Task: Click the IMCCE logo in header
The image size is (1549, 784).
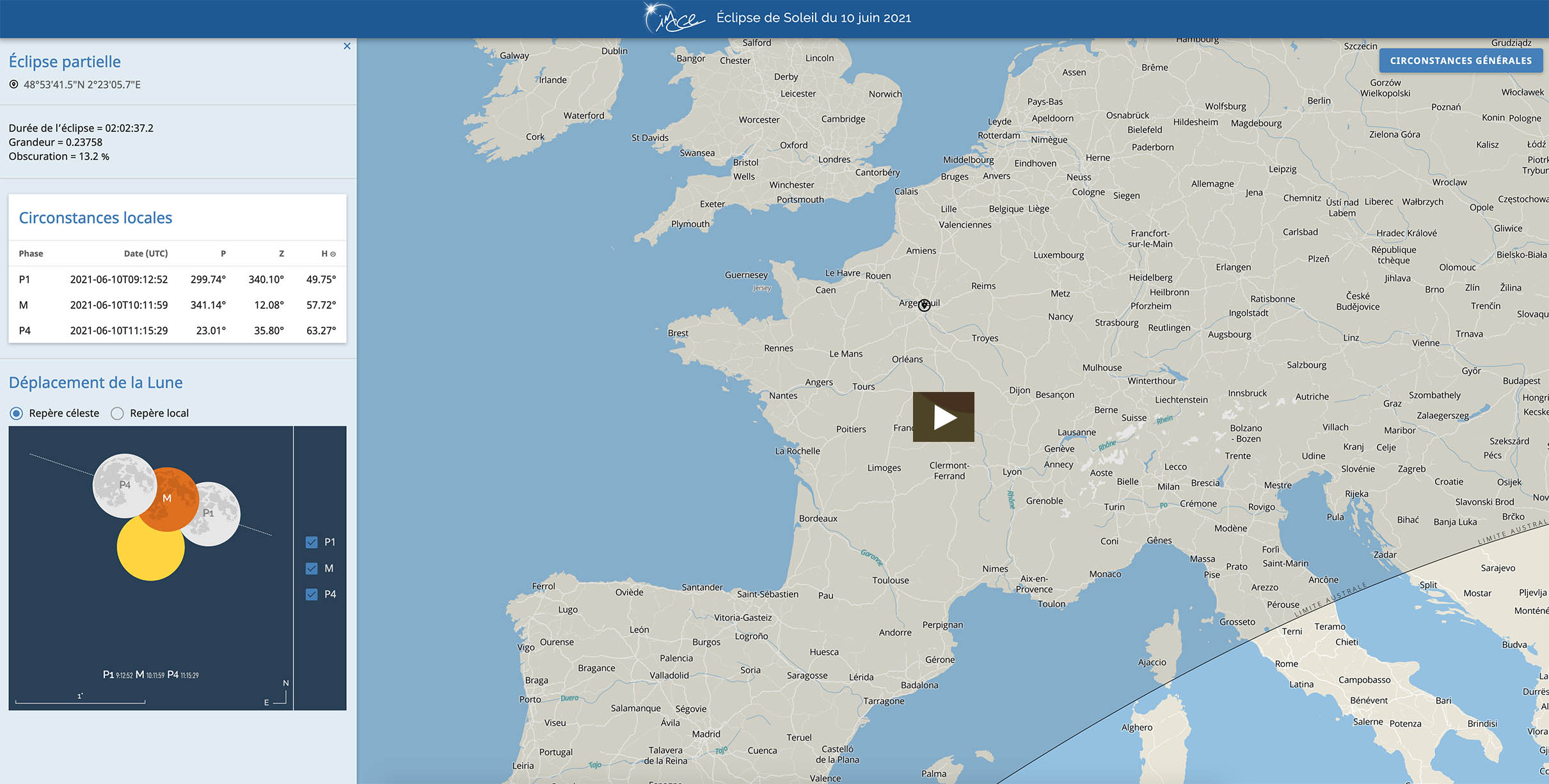Action: click(674, 18)
